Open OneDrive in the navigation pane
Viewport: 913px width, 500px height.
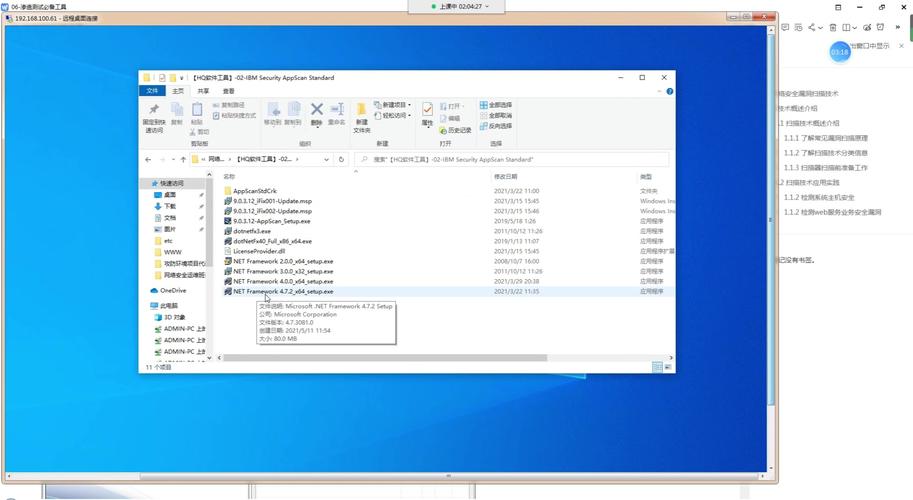(x=172, y=291)
